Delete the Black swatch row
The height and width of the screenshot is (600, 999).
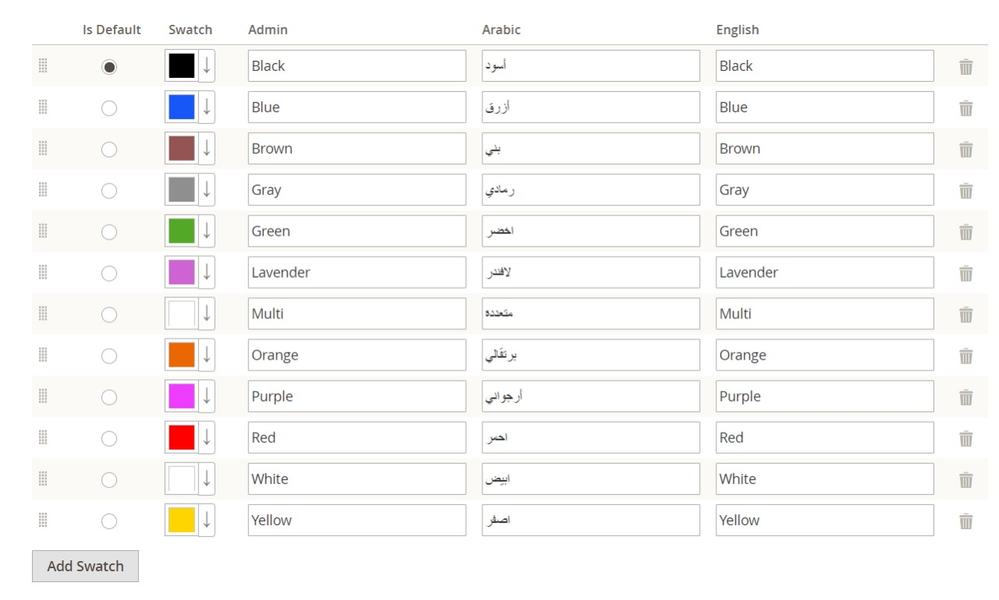tap(965, 67)
